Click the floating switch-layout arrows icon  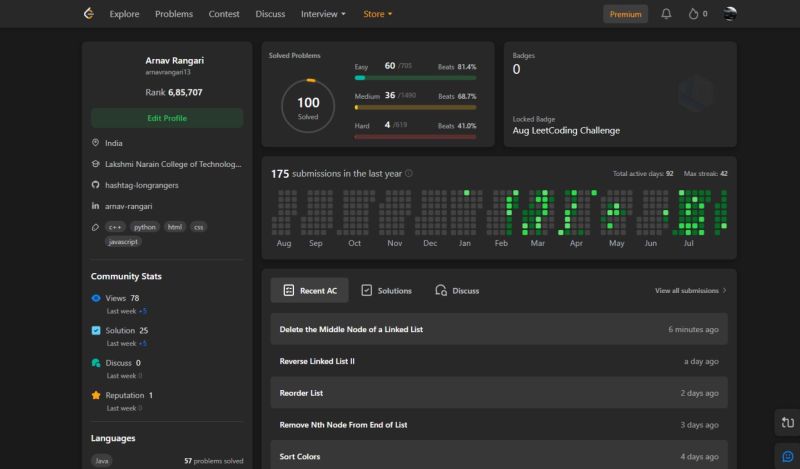click(x=788, y=423)
